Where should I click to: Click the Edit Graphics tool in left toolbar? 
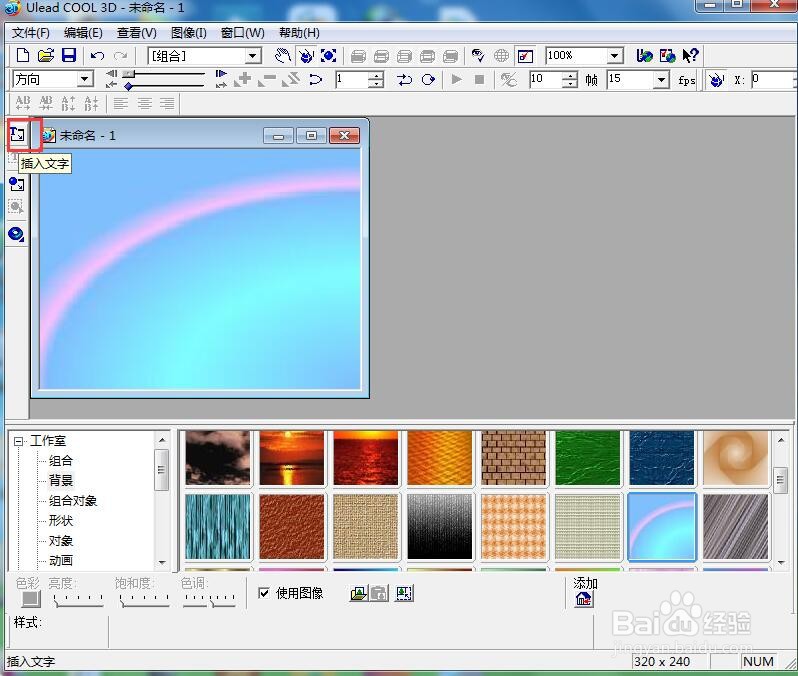tap(17, 207)
